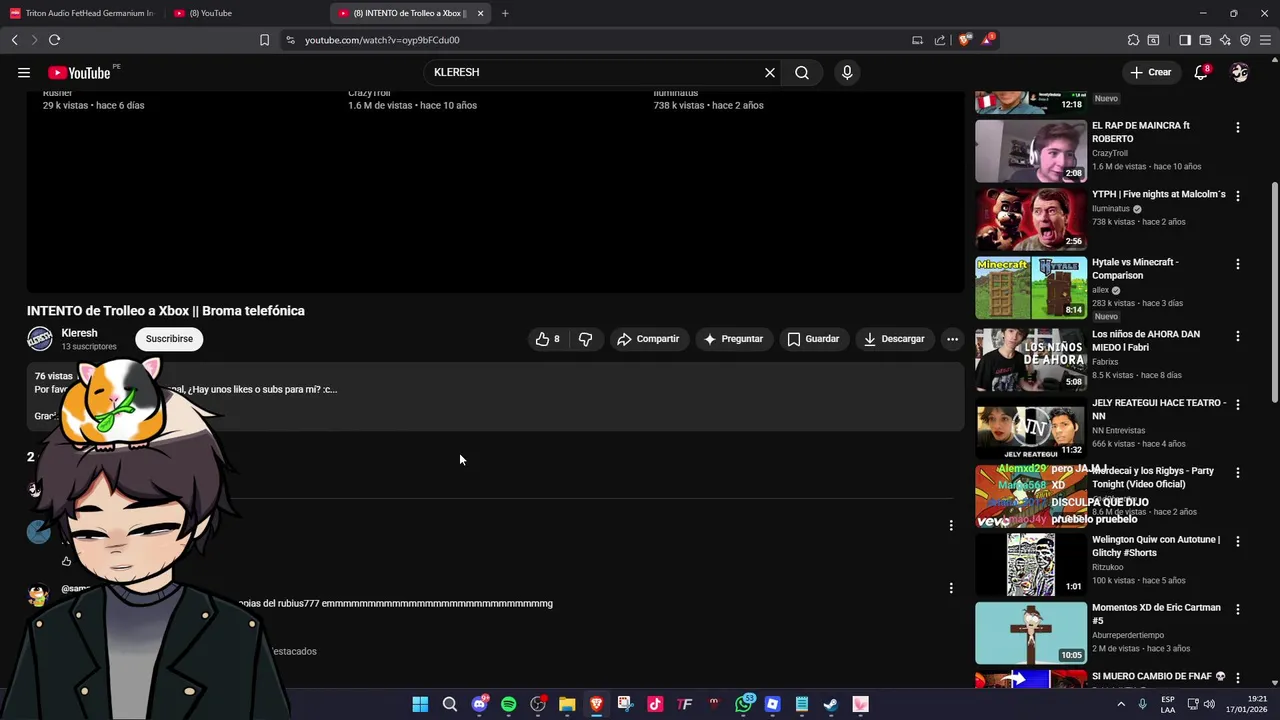Open options for Eric Cartman video
This screenshot has height=720, width=1280.
1238,609
